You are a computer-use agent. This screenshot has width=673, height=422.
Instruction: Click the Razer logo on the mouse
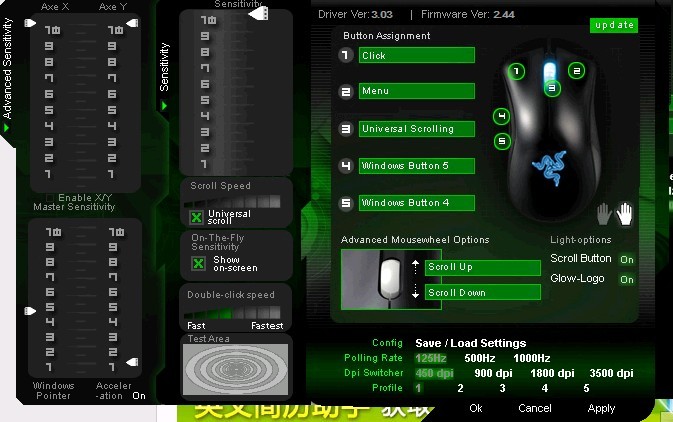coord(549,167)
